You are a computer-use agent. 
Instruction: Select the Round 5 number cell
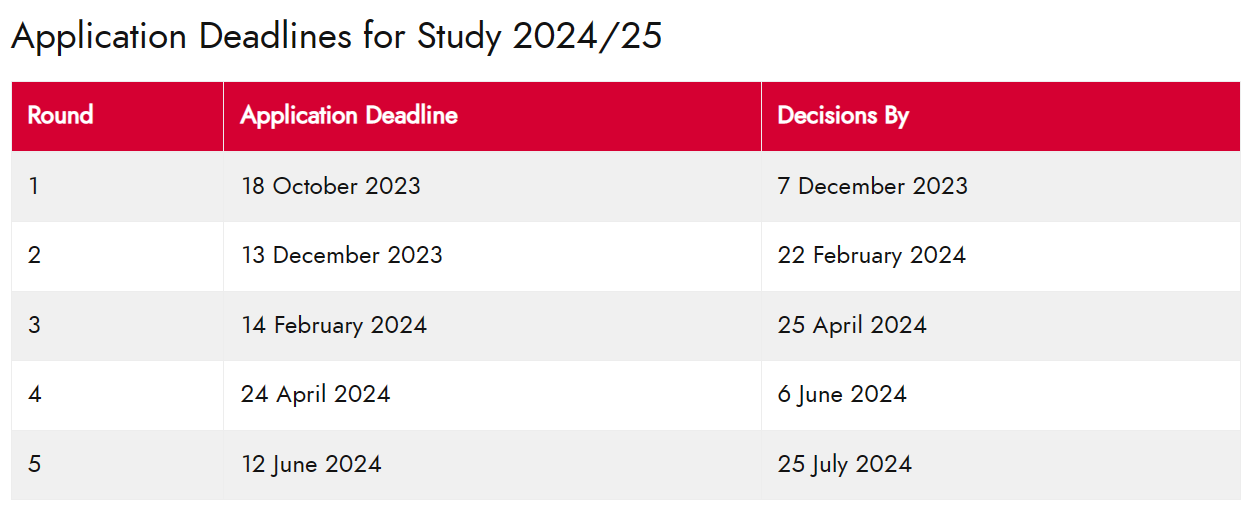click(34, 464)
